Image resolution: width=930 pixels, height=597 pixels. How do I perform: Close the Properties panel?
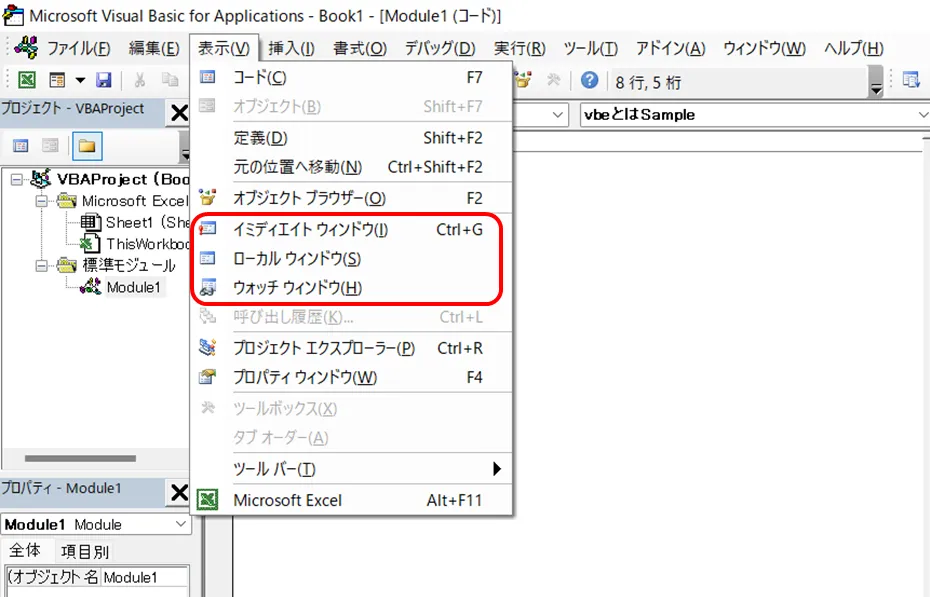tap(179, 491)
